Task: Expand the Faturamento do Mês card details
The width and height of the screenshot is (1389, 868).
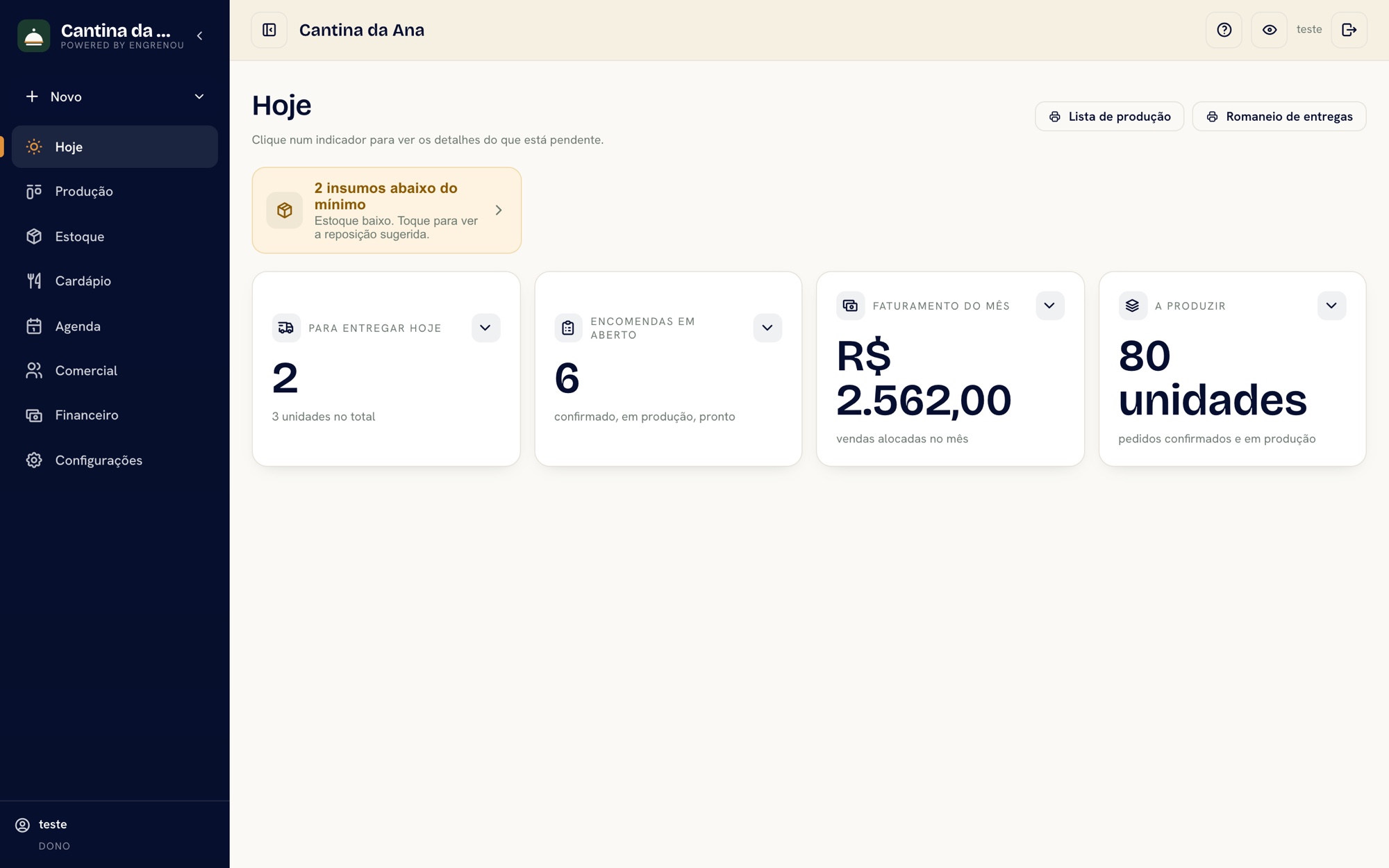Action: coord(1049,306)
